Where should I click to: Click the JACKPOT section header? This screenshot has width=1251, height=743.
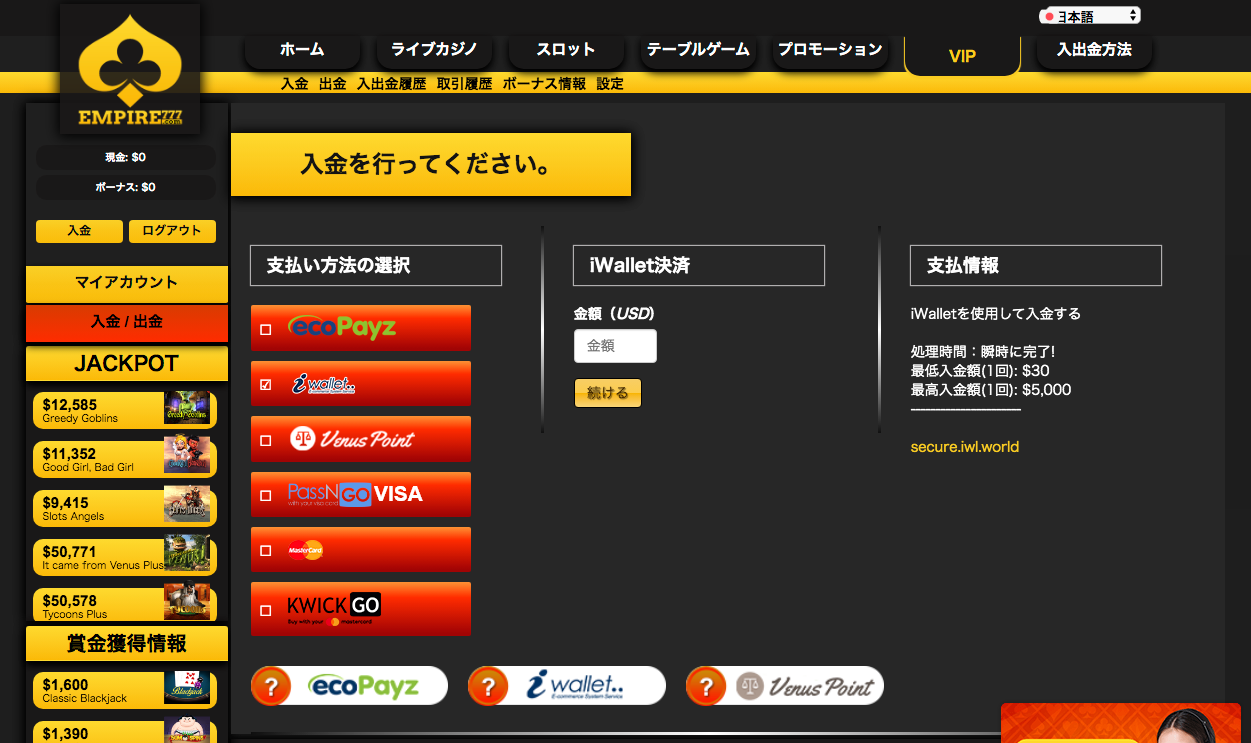pyautogui.click(x=127, y=363)
